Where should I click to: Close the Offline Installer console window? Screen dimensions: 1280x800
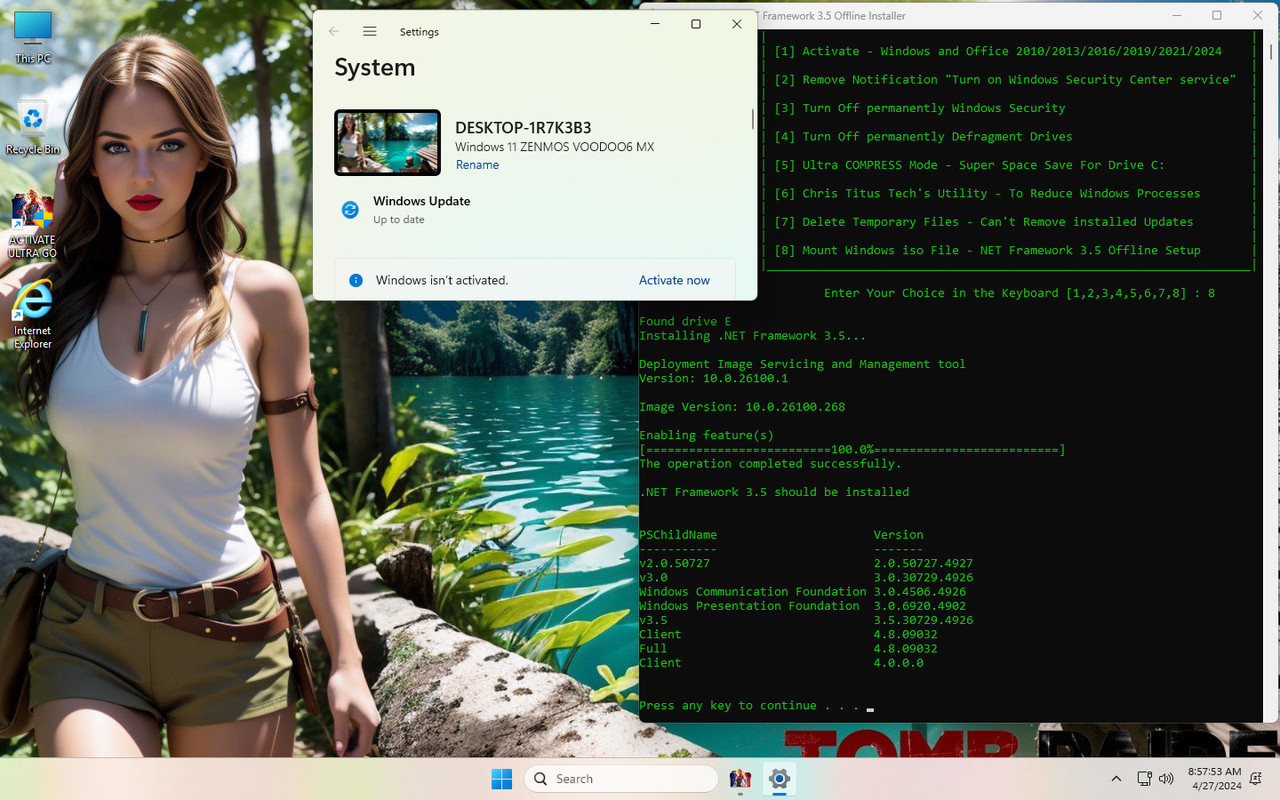[1258, 15]
